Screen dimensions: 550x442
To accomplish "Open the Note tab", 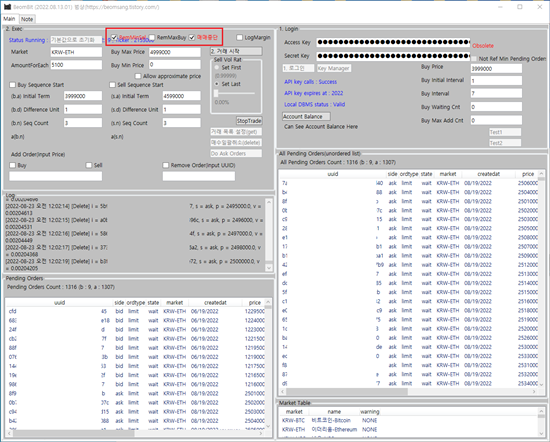I will tap(27, 19).
